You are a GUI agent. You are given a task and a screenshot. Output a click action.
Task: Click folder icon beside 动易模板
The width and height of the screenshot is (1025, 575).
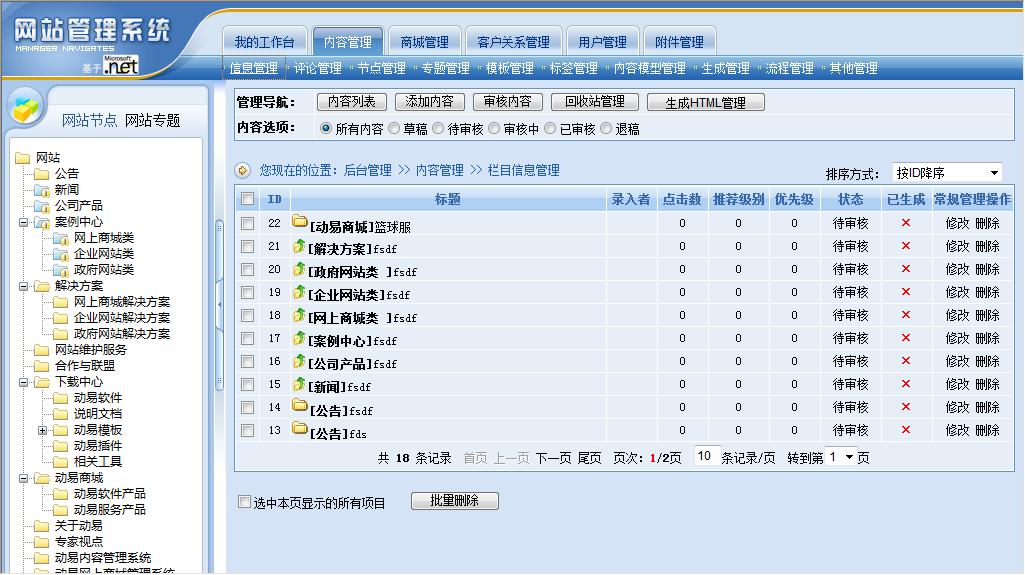tap(60, 430)
